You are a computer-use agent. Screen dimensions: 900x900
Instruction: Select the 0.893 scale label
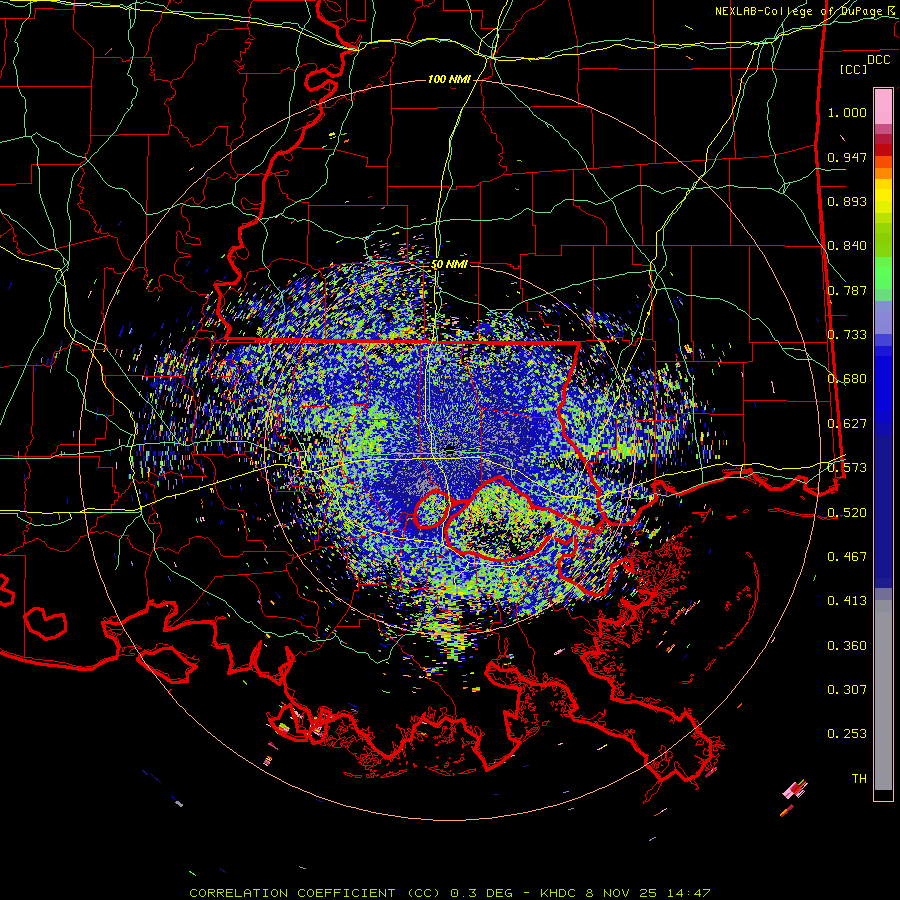point(847,201)
